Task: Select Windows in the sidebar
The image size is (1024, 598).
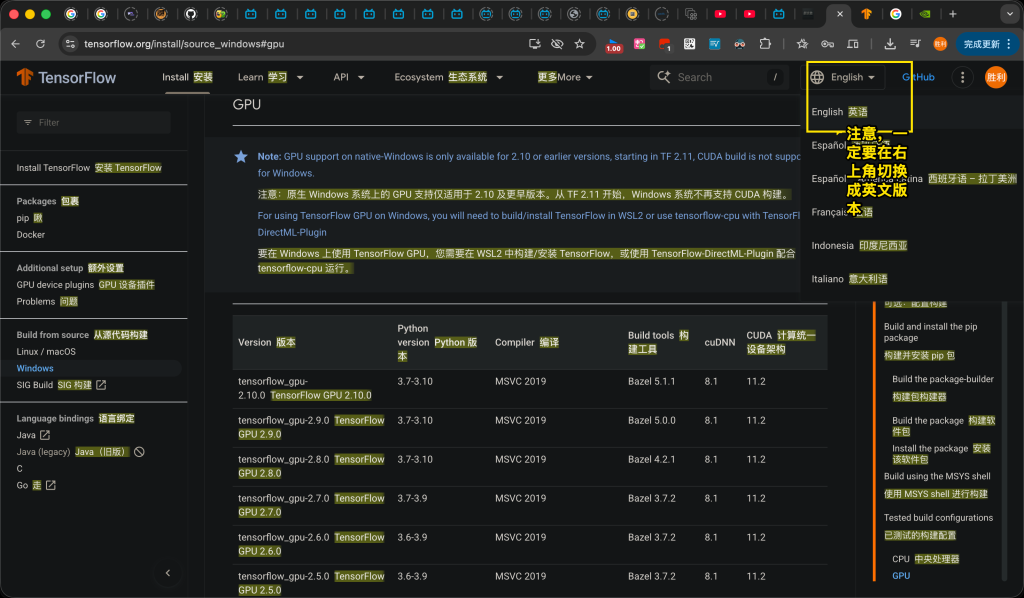Action: (35, 368)
